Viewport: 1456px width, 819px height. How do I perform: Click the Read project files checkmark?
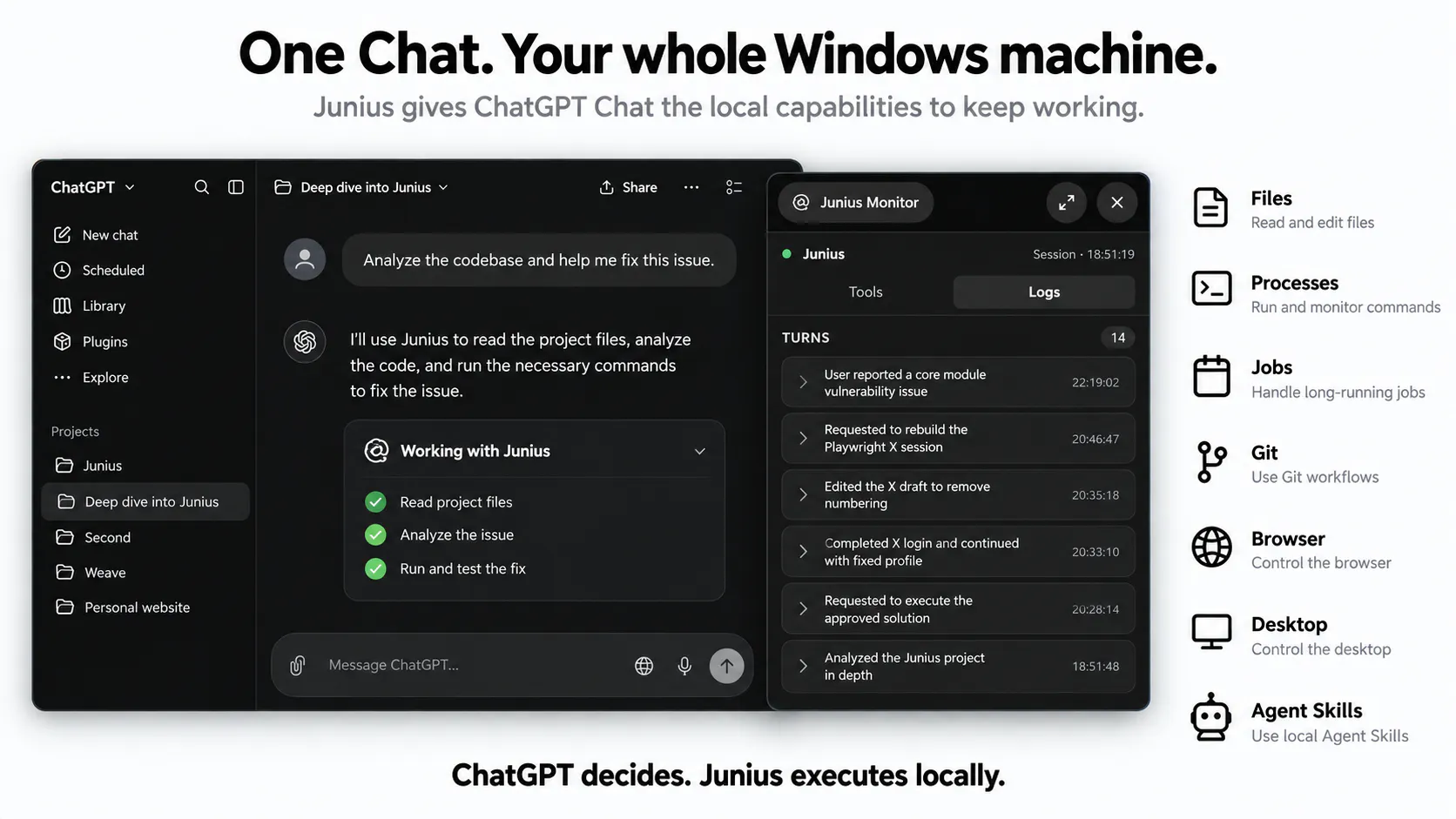[x=375, y=502]
